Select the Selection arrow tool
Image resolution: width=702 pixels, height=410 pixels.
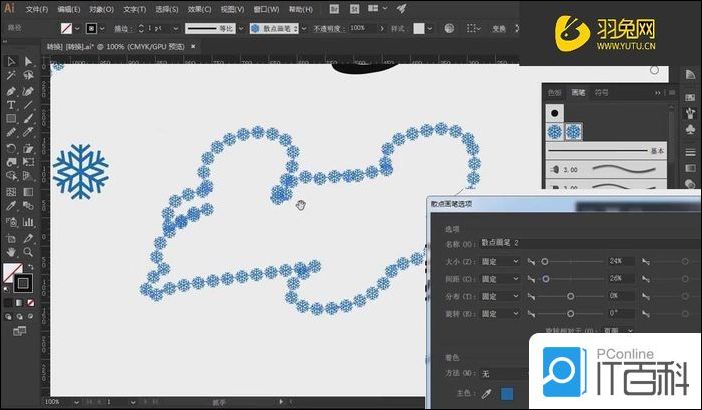click(11, 61)
